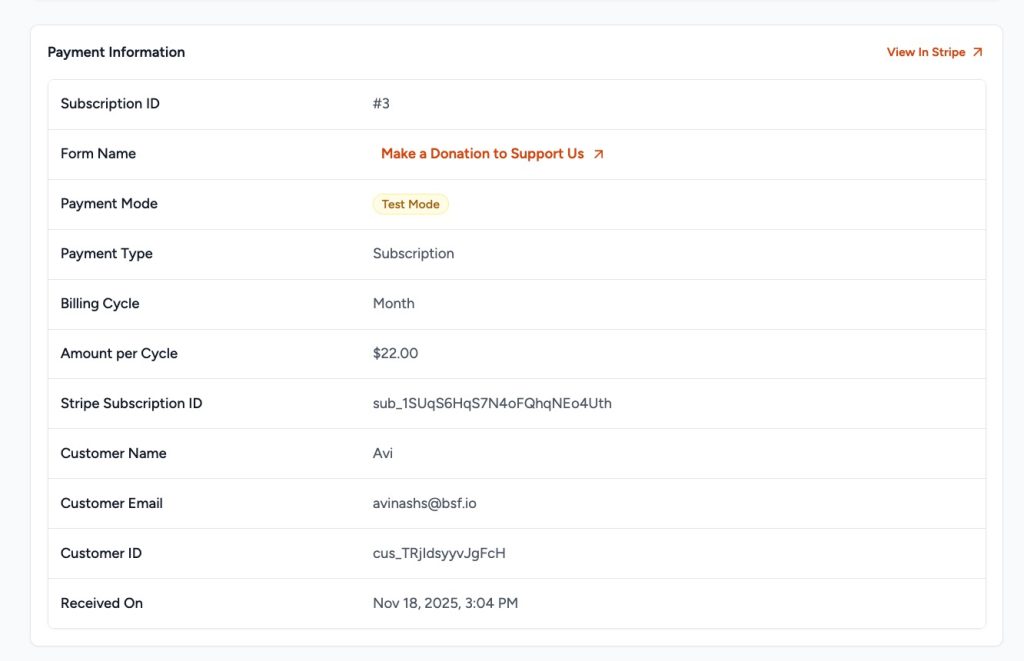Click the Test Mode badge
The height and width of the screenshot is (661, 1024).
410,204
